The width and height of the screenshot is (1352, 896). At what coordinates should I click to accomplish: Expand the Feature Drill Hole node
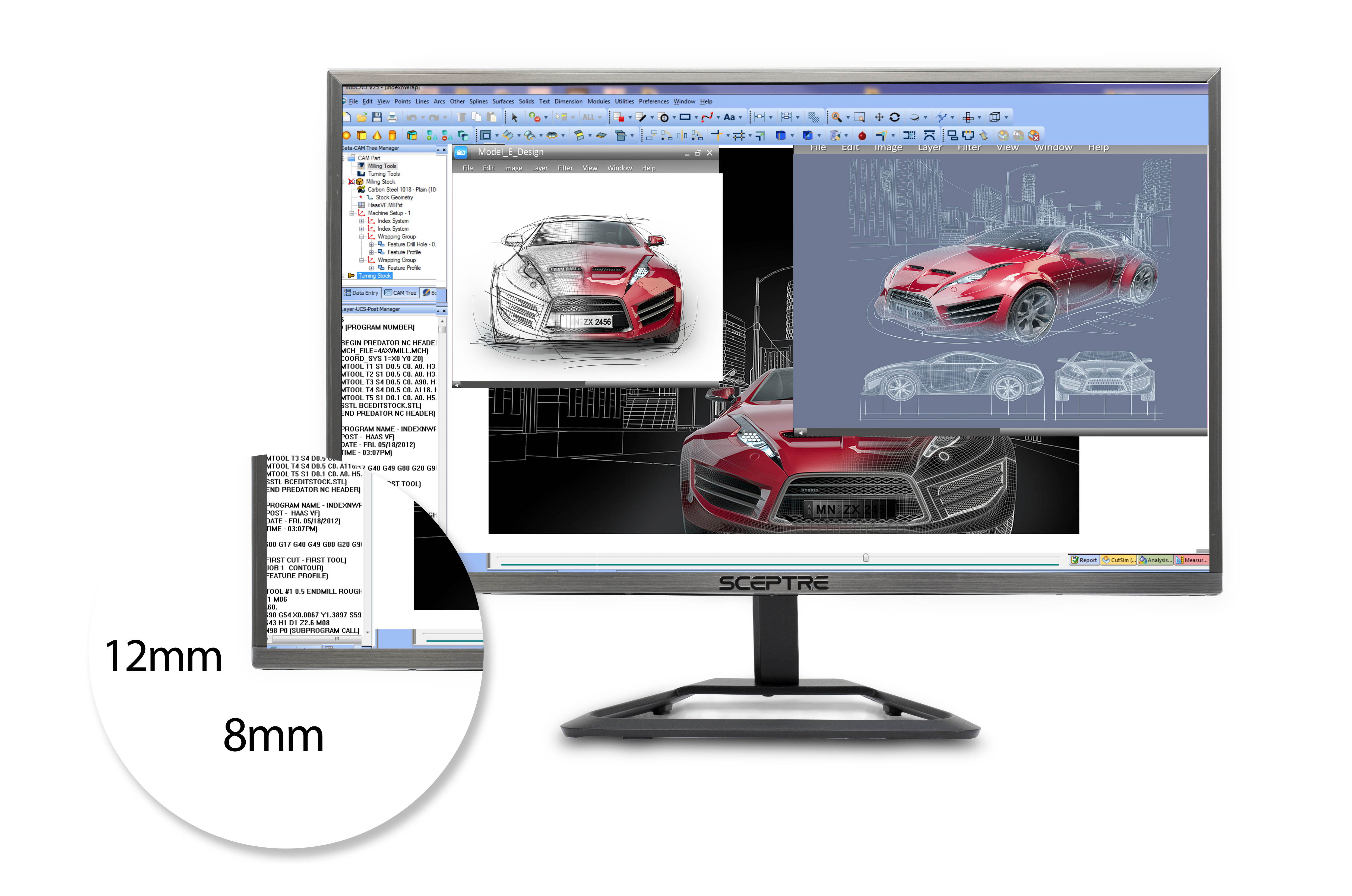tap(371, 244)
